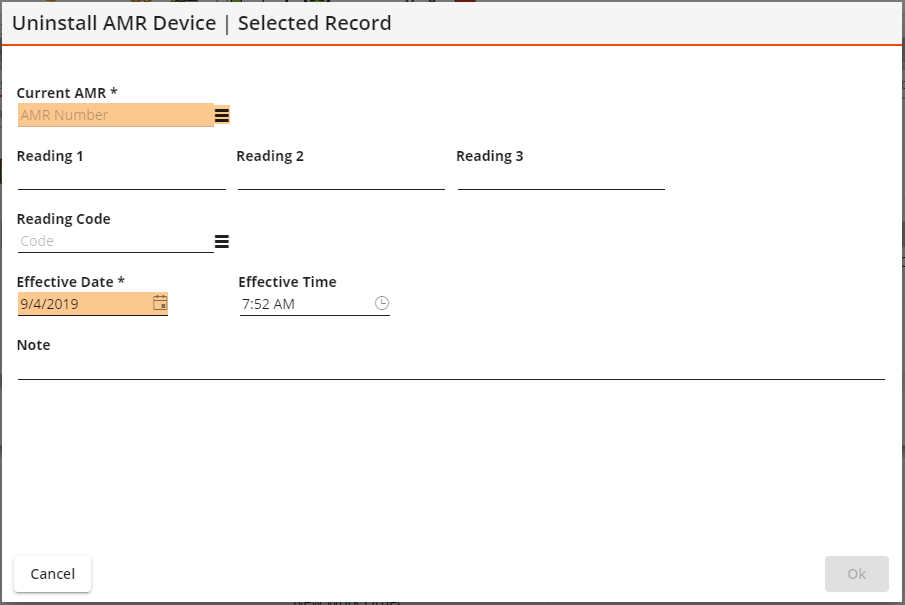This screenshot has height=605, width=905.
Task: Focus the Reading Code field
Action: (x=115, y=241)
